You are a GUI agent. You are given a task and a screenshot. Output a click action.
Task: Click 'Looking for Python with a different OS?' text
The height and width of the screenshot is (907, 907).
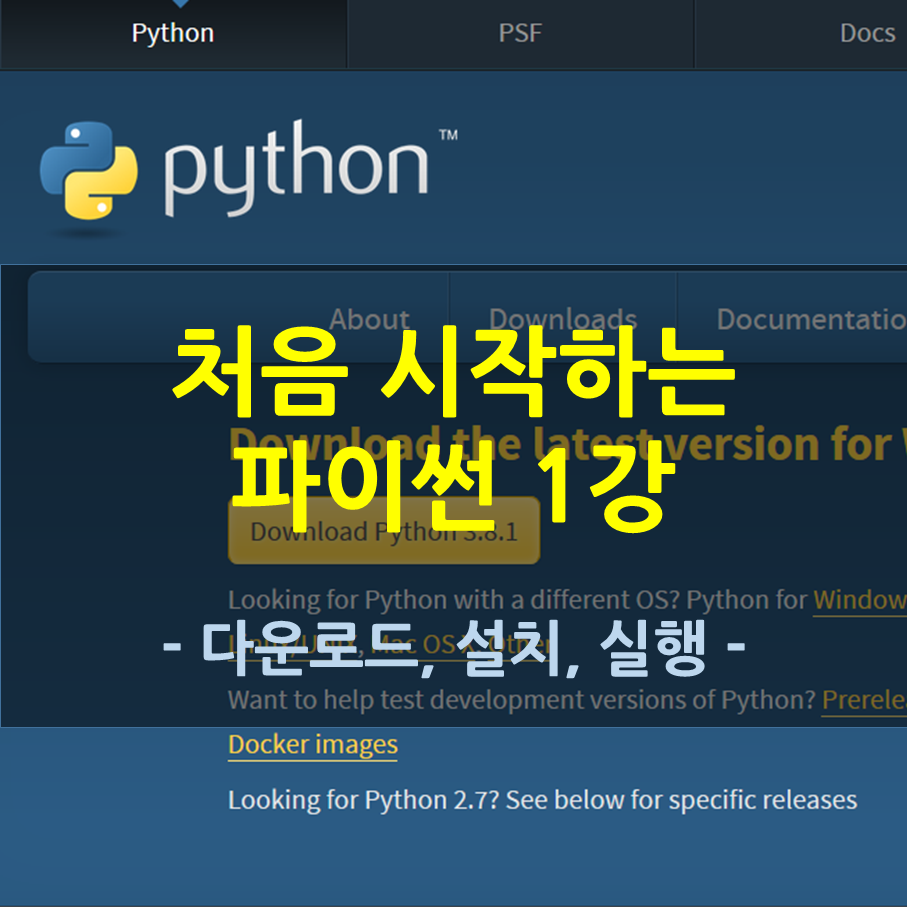point(454,600)
